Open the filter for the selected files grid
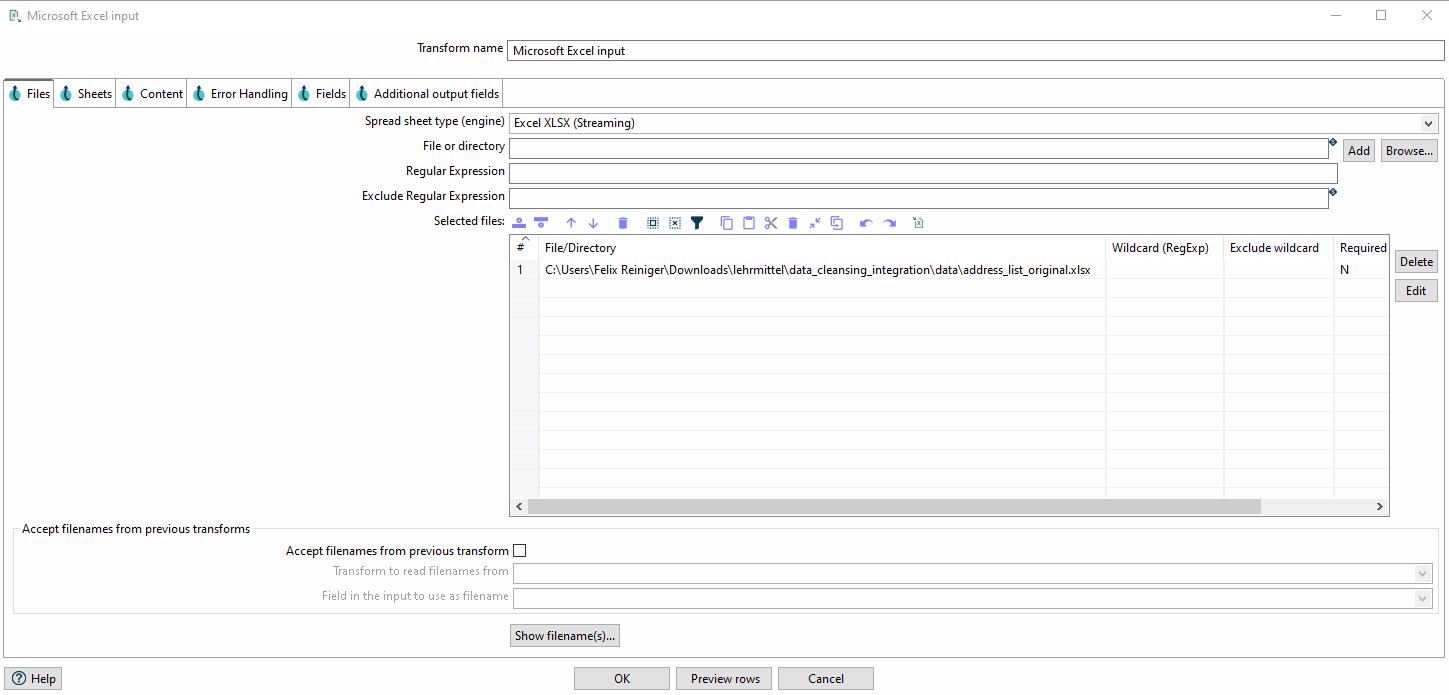The image size is (1449, 695). [697, 222]
